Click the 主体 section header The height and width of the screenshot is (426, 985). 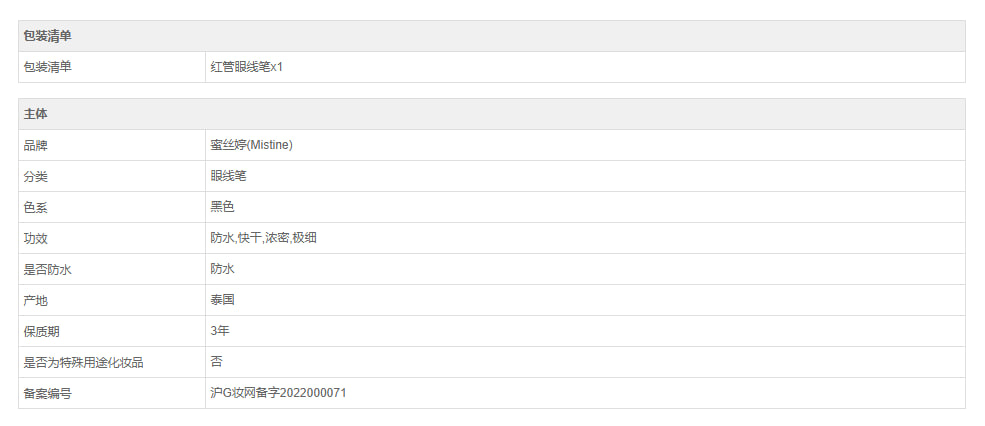(x=35, y=114)
